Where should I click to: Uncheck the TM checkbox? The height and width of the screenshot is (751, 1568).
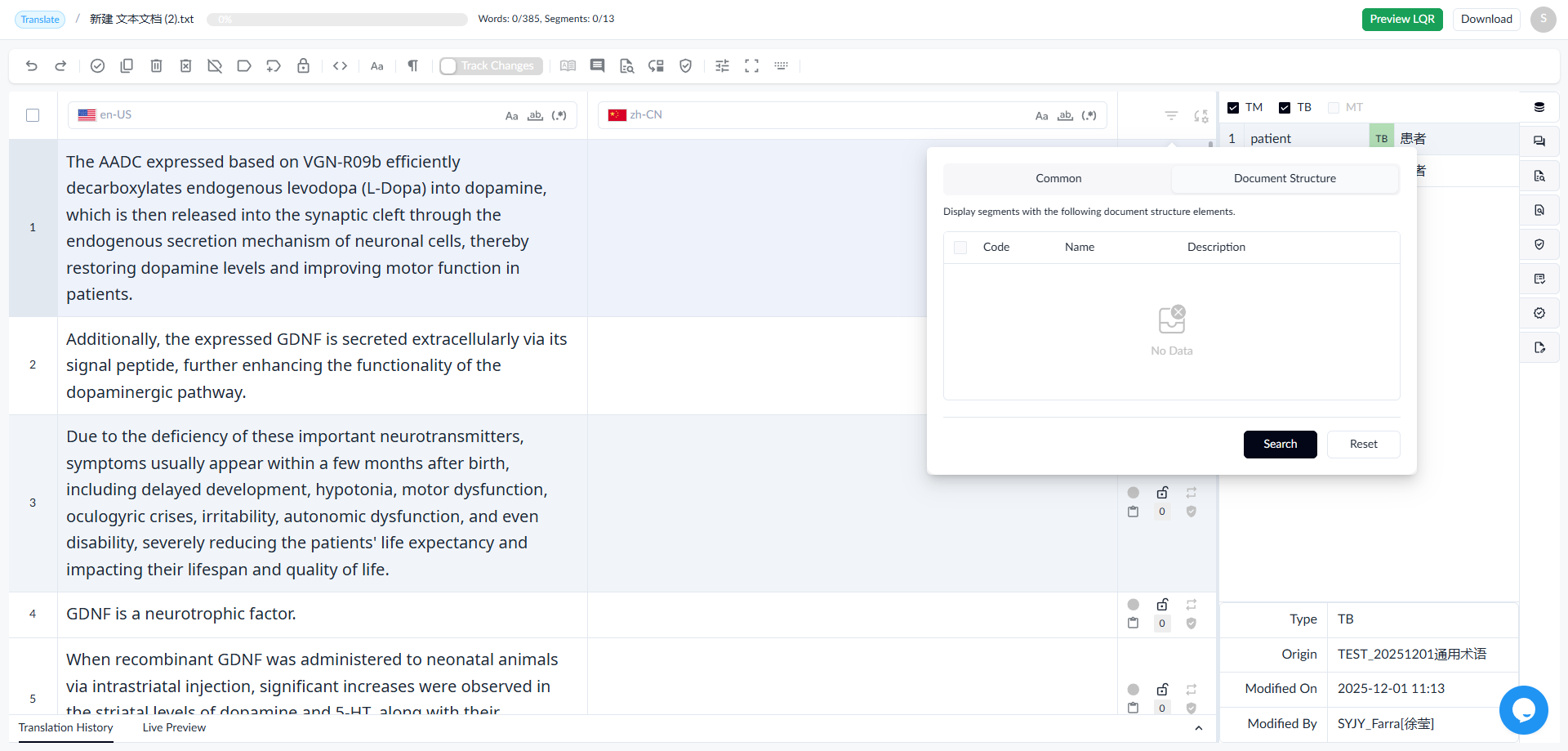(x=1233, y=108)
